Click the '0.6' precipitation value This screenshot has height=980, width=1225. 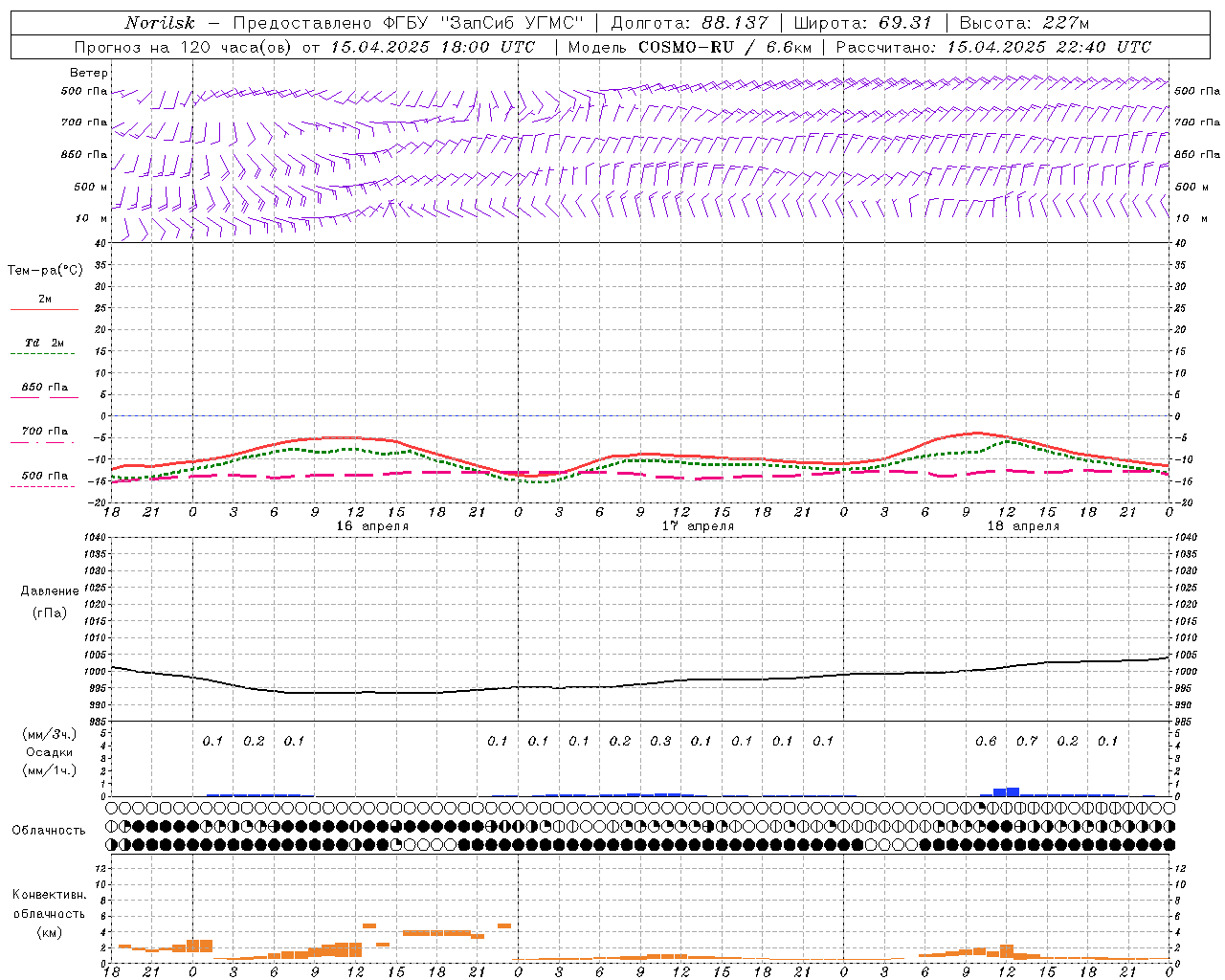(x=986, y=742)
